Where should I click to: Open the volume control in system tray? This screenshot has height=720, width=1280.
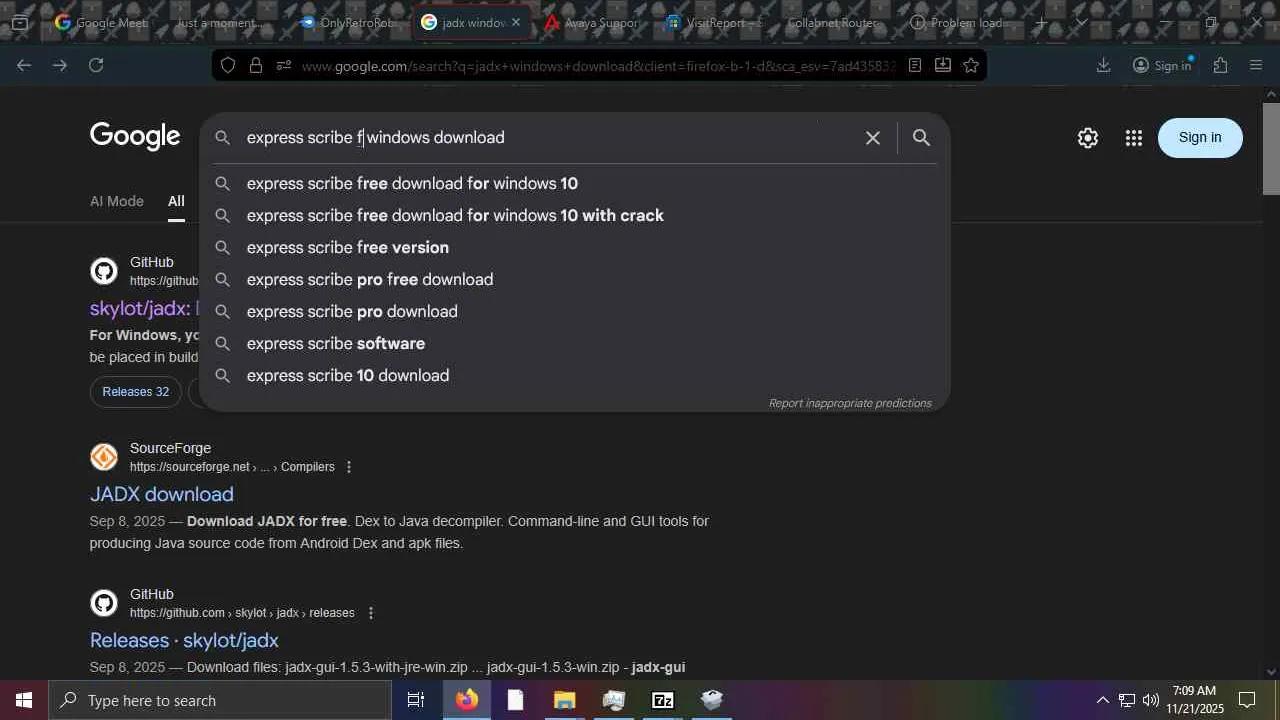point(1151,700)
